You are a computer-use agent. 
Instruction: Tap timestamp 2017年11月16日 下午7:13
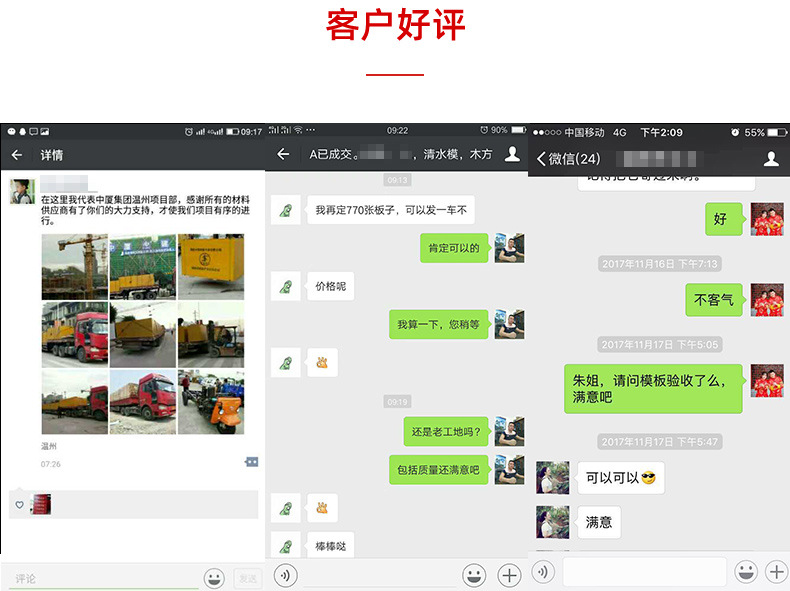pos(660,264)
